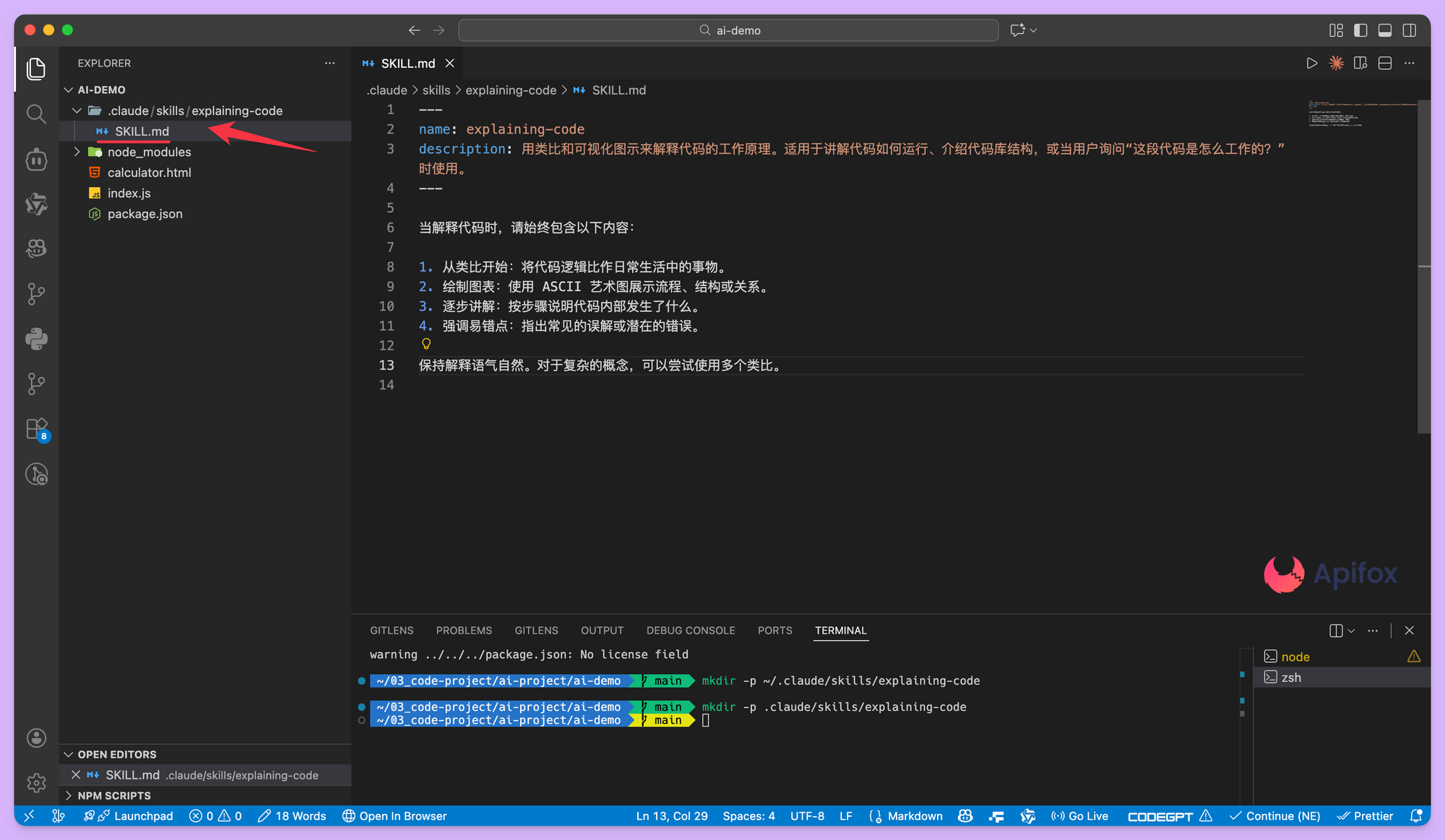
Task: Open the Search view in activity bar
Action: point(36,113)
